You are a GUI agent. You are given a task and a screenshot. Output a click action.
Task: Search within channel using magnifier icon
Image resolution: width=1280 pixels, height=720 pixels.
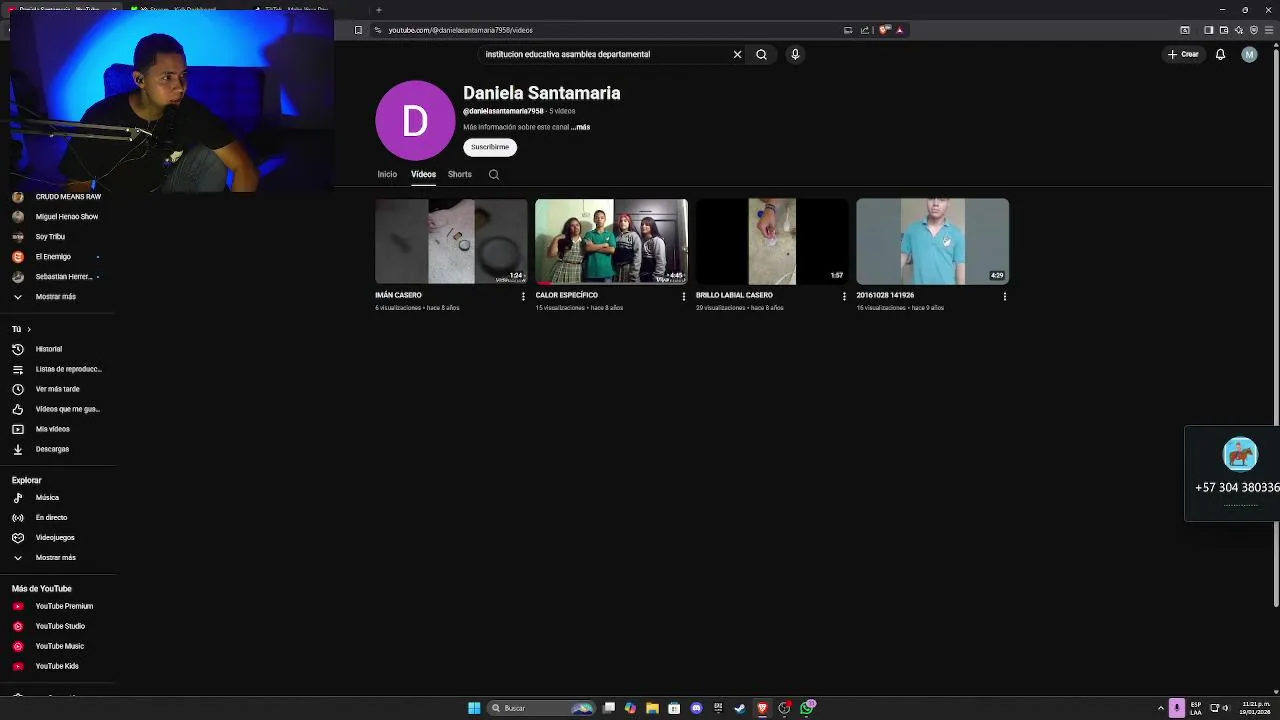494,174
